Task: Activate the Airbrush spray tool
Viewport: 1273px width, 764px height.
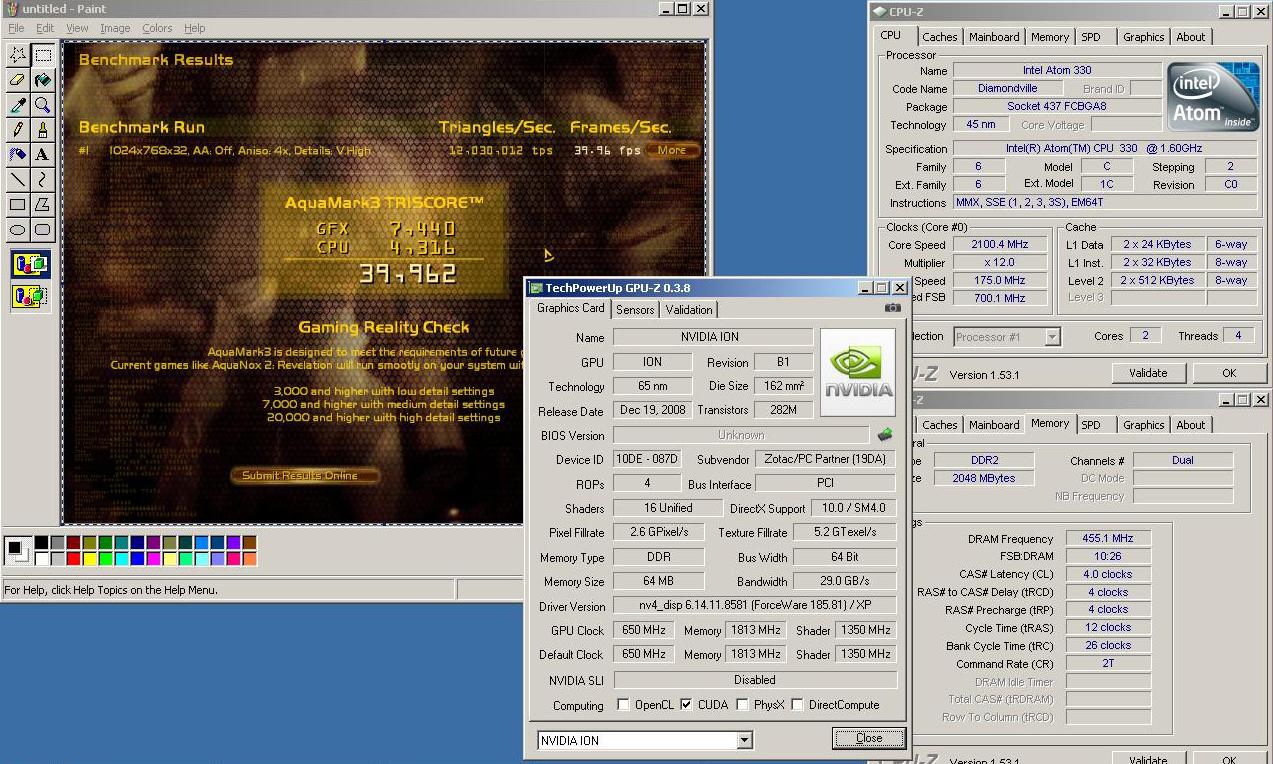Action: 17,155
